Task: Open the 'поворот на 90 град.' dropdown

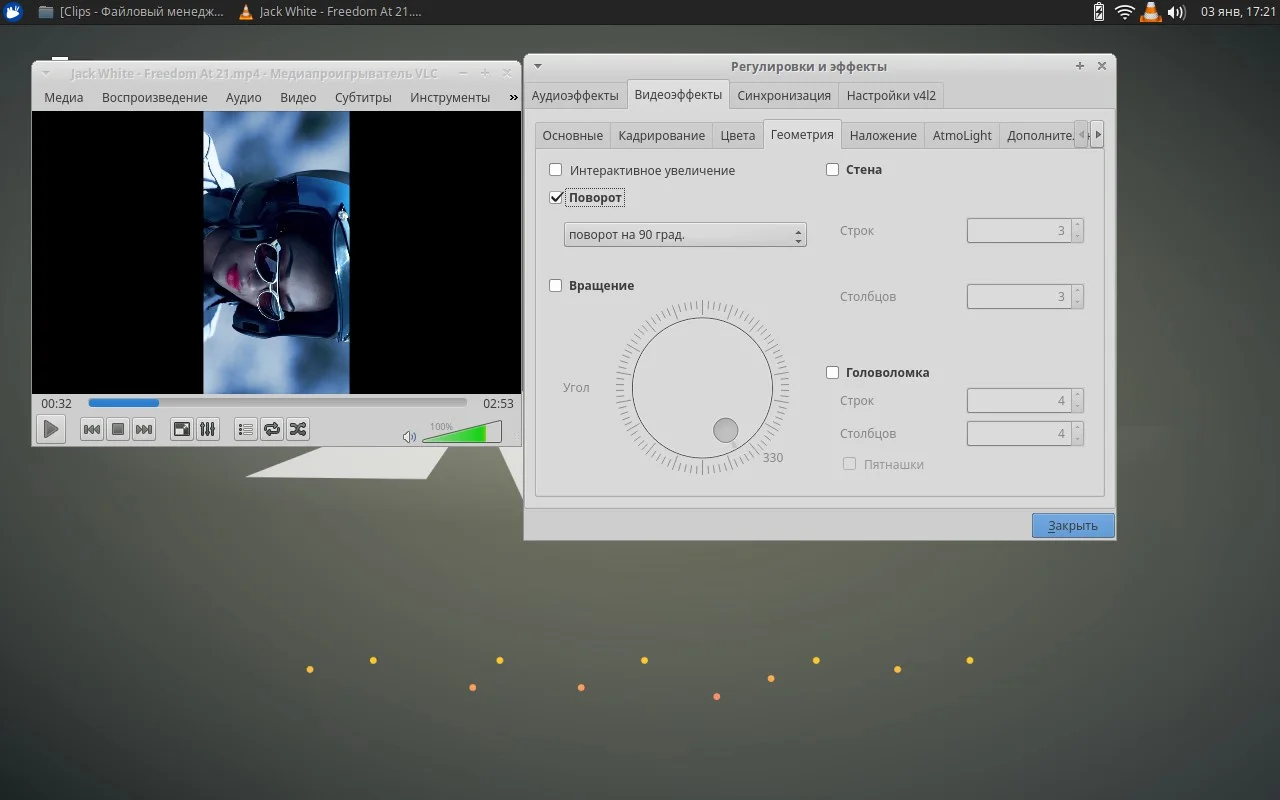Action: [684, 235]
